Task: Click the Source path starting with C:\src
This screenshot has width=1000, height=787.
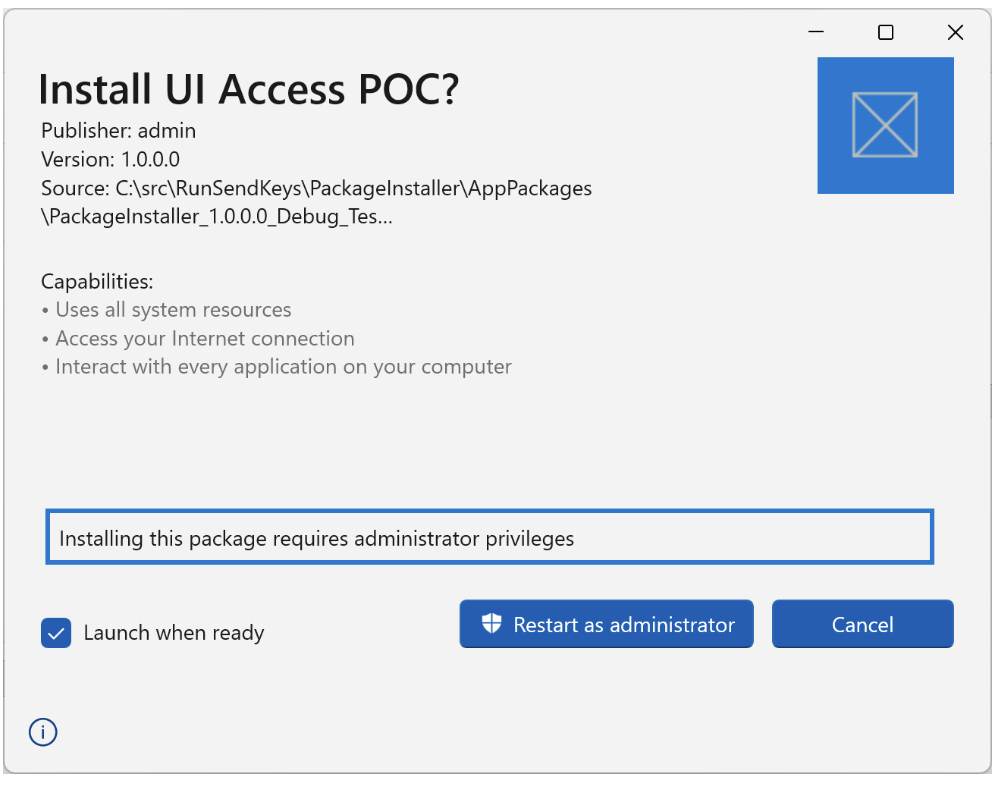Action: pyautogui.click(x=316, y=188)
